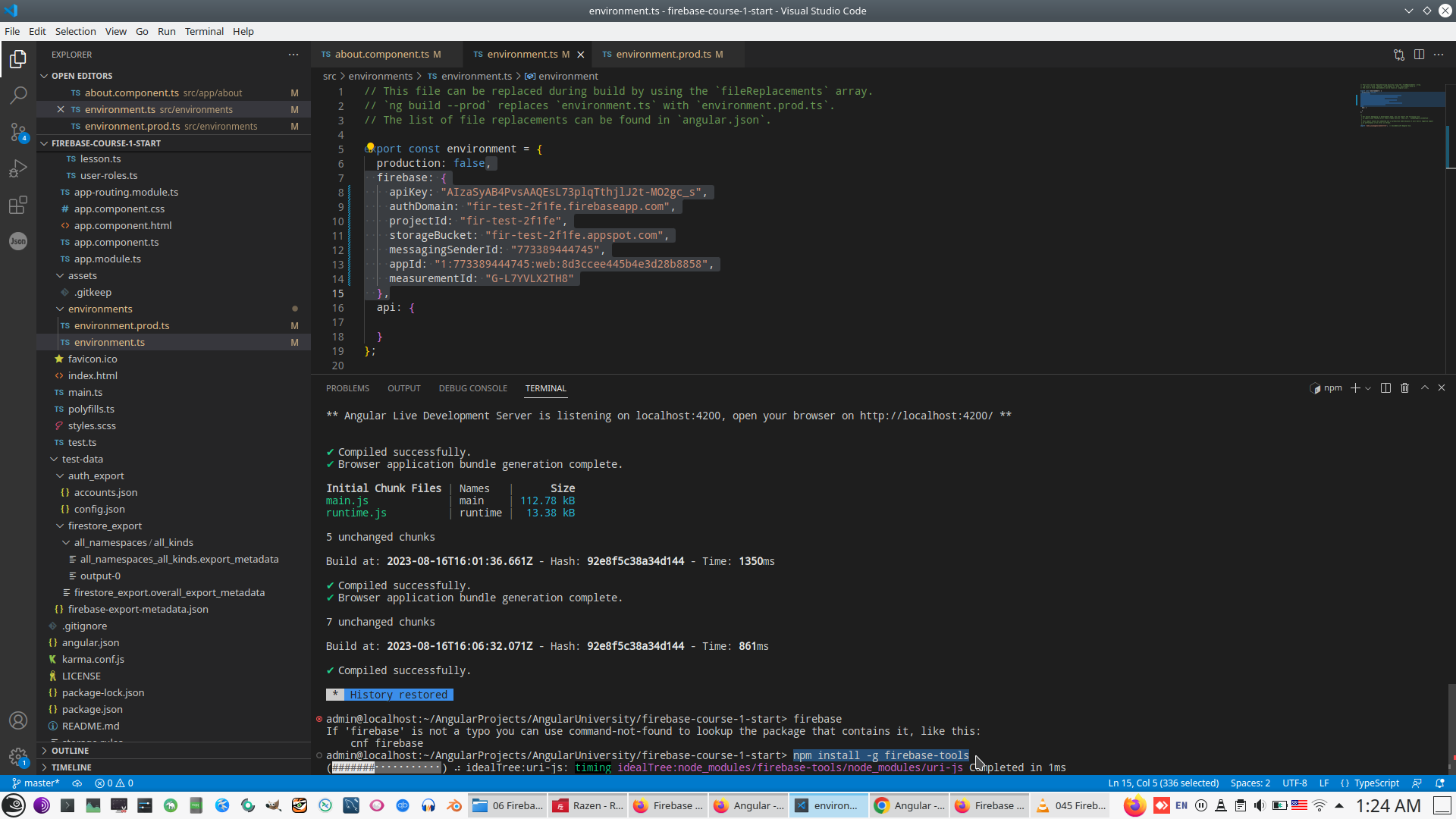Open the new terminal launch profile dropdown

point(1368,388)
